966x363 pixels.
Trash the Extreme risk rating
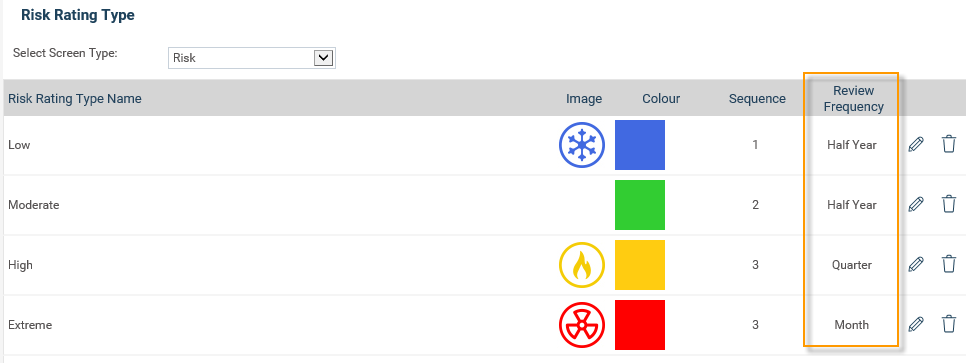coord(949,324)
